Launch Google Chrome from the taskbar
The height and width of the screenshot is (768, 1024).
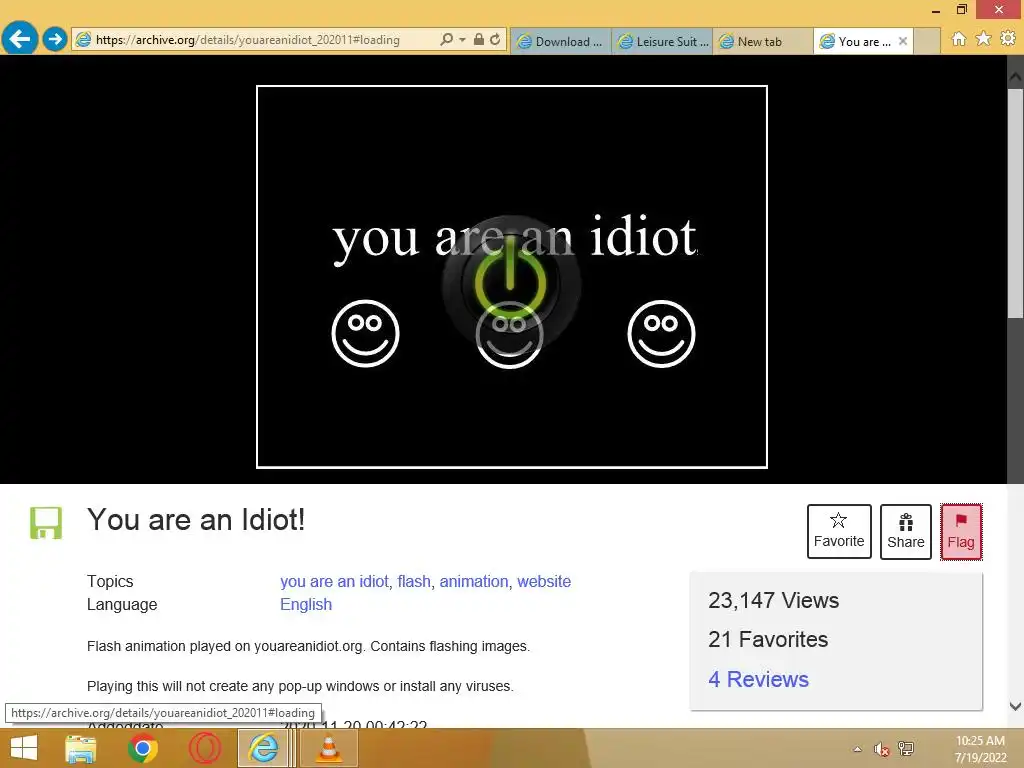(142, 748)
